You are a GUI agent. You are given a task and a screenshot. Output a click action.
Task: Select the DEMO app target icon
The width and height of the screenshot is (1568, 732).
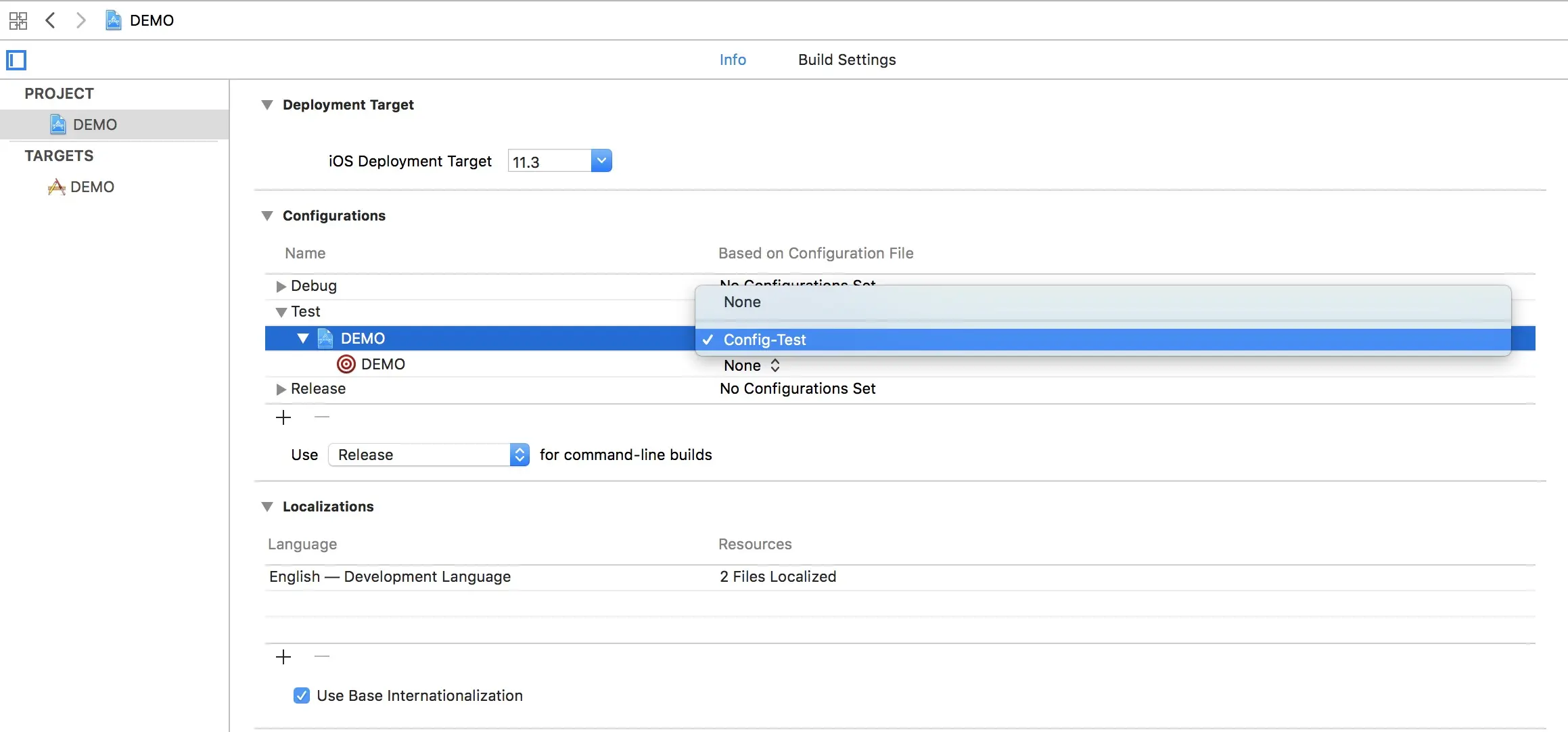point(56,187)
